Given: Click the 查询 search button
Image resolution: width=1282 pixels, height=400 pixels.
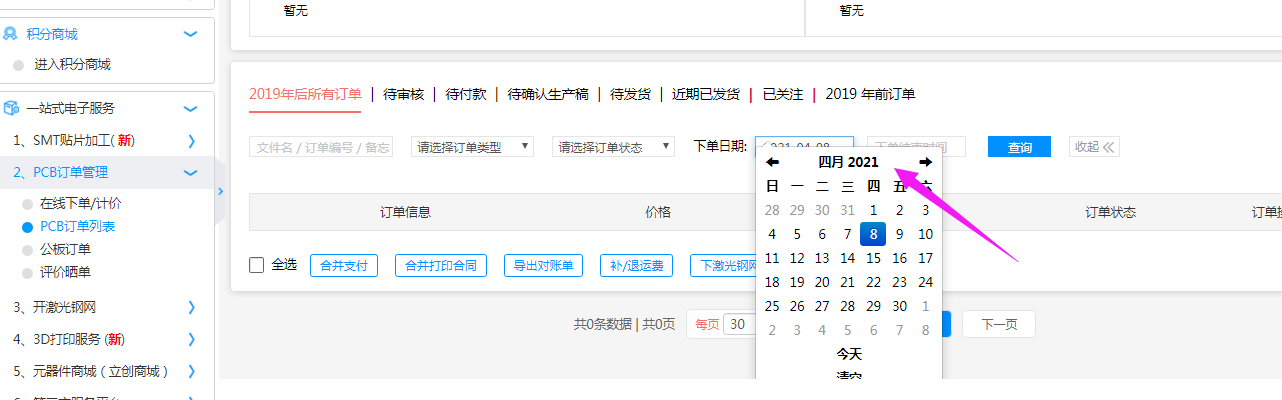Looking at the screenshot, I should pos(1019,147).
